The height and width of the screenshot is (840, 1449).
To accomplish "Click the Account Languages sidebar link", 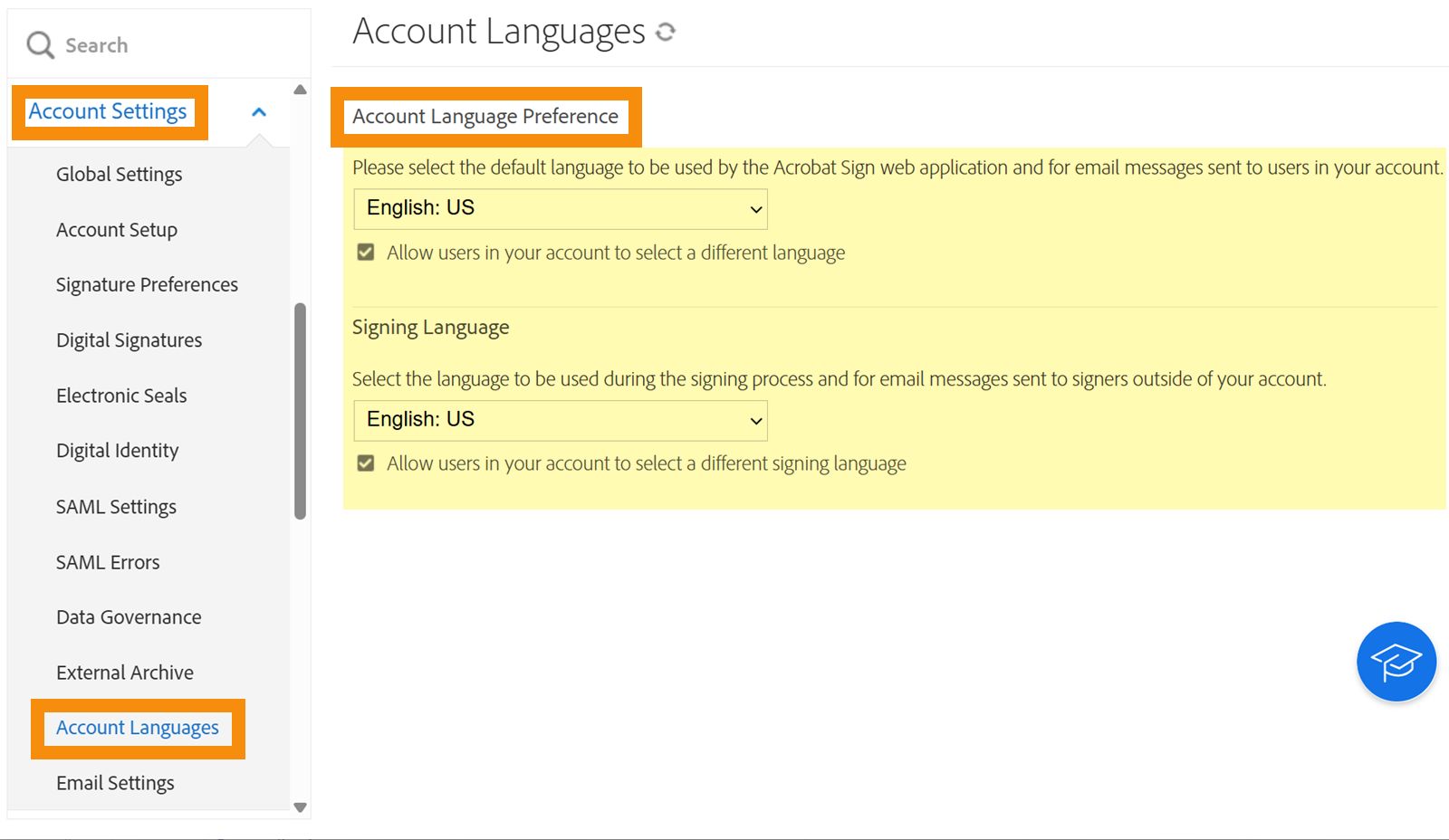I will 138,728.
